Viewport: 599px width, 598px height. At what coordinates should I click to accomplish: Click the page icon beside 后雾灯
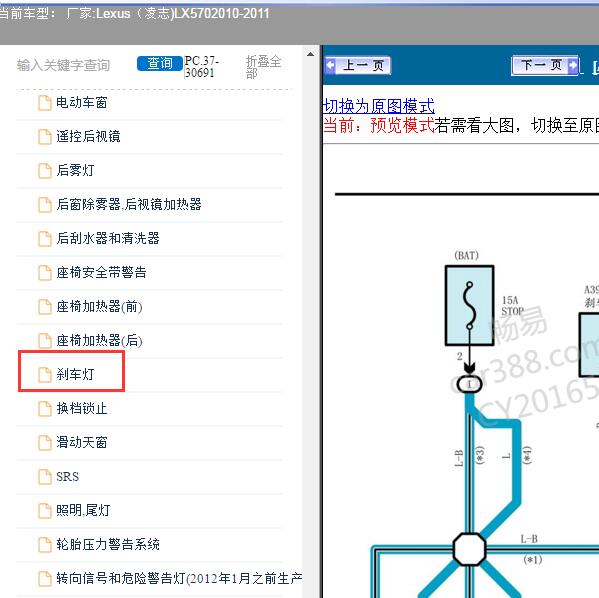pyautogui.click(x=45, y=171)
